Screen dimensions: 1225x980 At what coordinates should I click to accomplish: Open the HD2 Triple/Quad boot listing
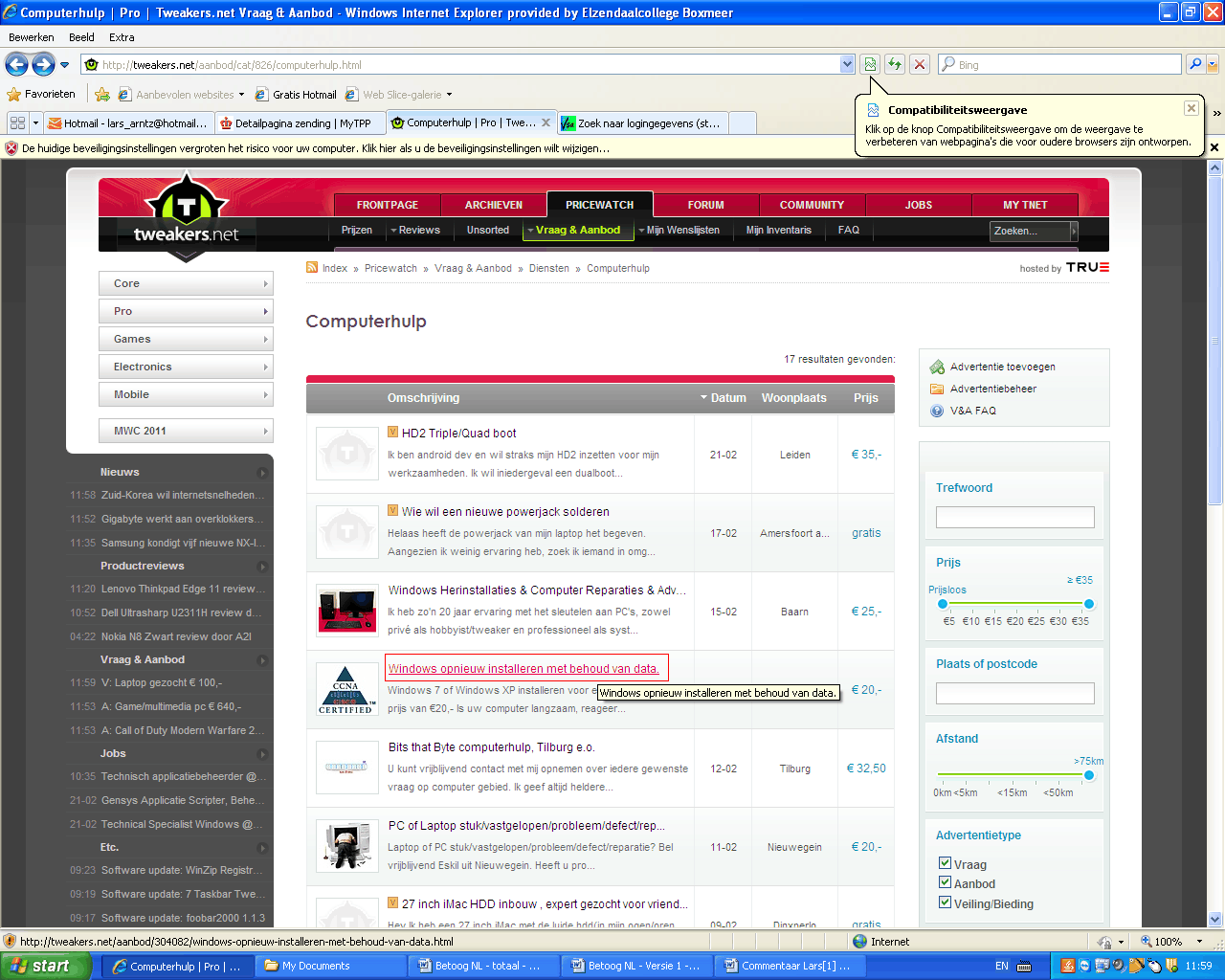(458, 433)
